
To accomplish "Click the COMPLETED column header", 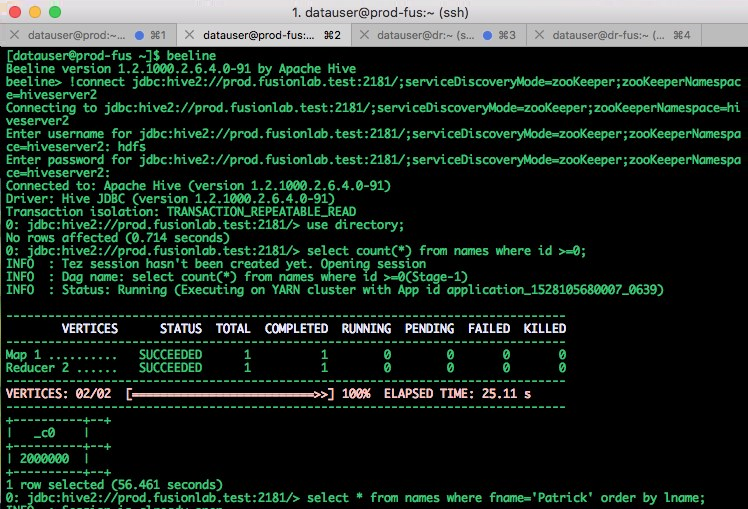I will click(296, 329).
